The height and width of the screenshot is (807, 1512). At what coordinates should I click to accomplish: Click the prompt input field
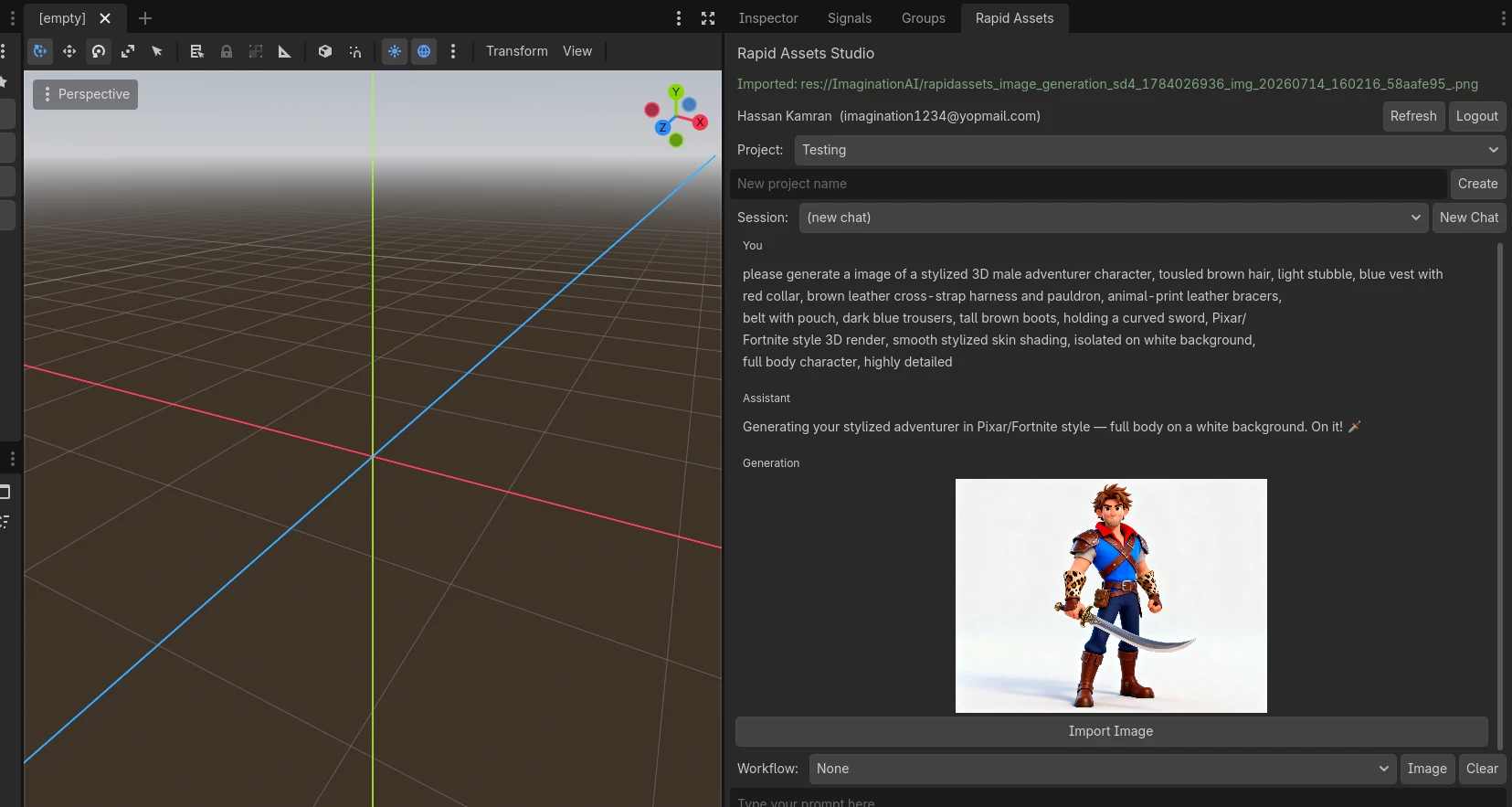(1117, 798)
